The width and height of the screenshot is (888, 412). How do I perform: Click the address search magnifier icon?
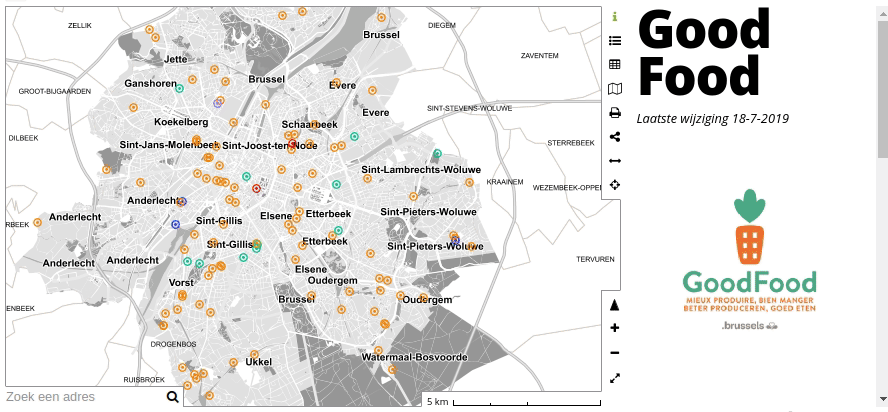coord(173,398)
